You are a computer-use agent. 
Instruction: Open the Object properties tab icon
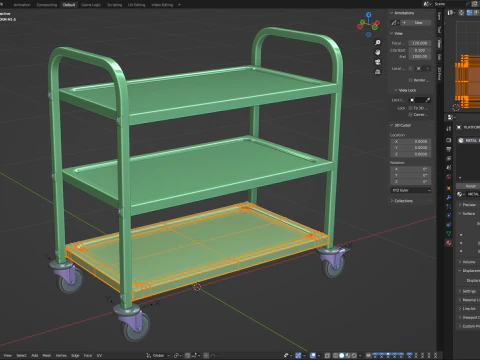(x=449, y=188)
